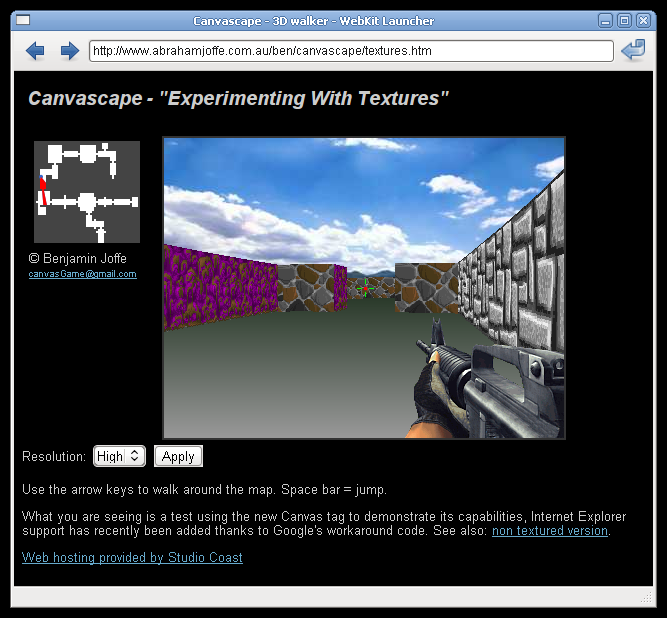Click the Apply button
The height and width of the screenshot is (618, 667).
click(x=178, y=456)
